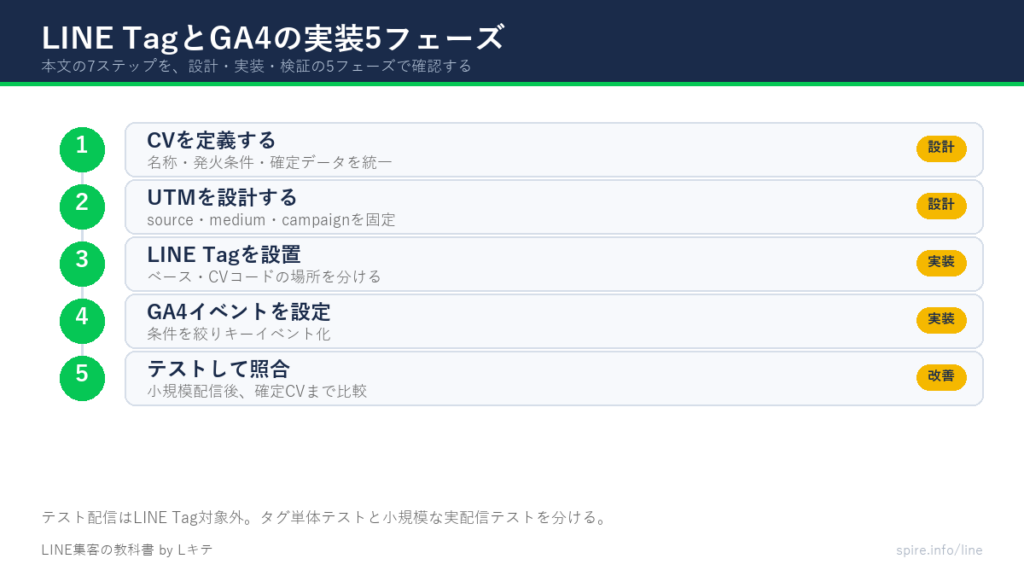Click the source・medium・campaignを固定 subtext
The height and width of the screenshot is (576, 1024).
[x=271, y=220]
